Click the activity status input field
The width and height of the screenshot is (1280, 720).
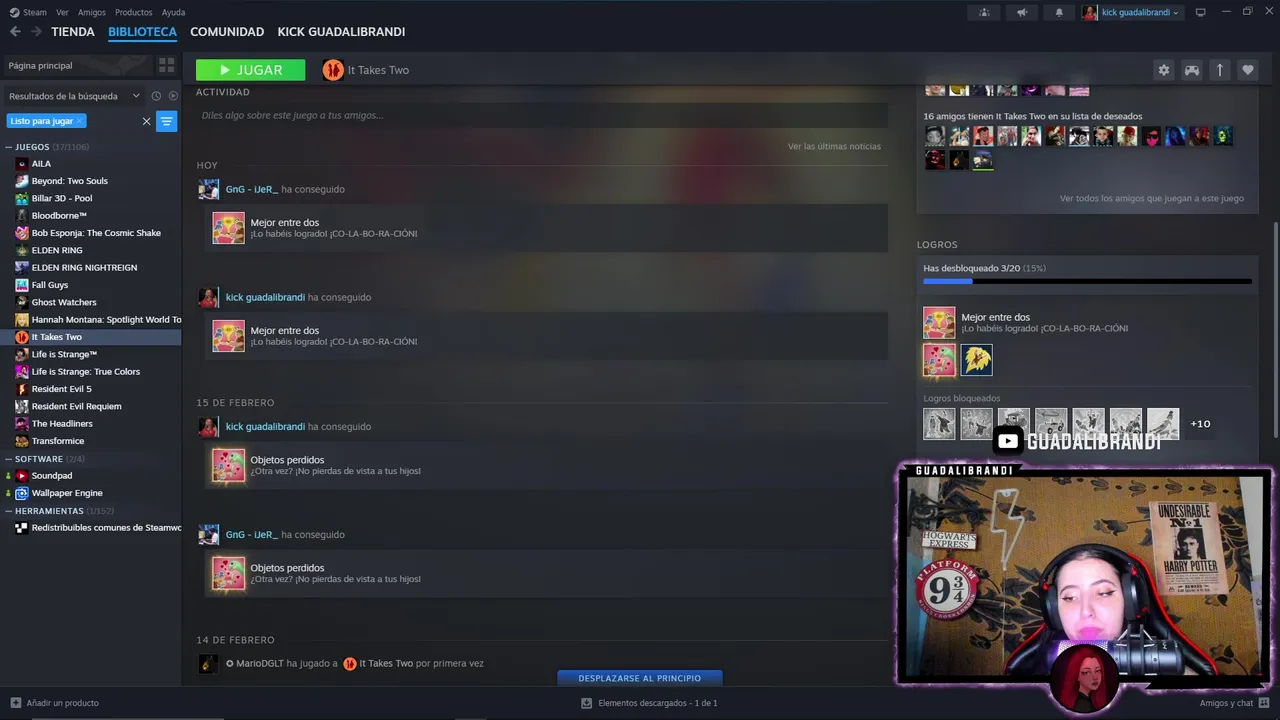click(541, 115)
